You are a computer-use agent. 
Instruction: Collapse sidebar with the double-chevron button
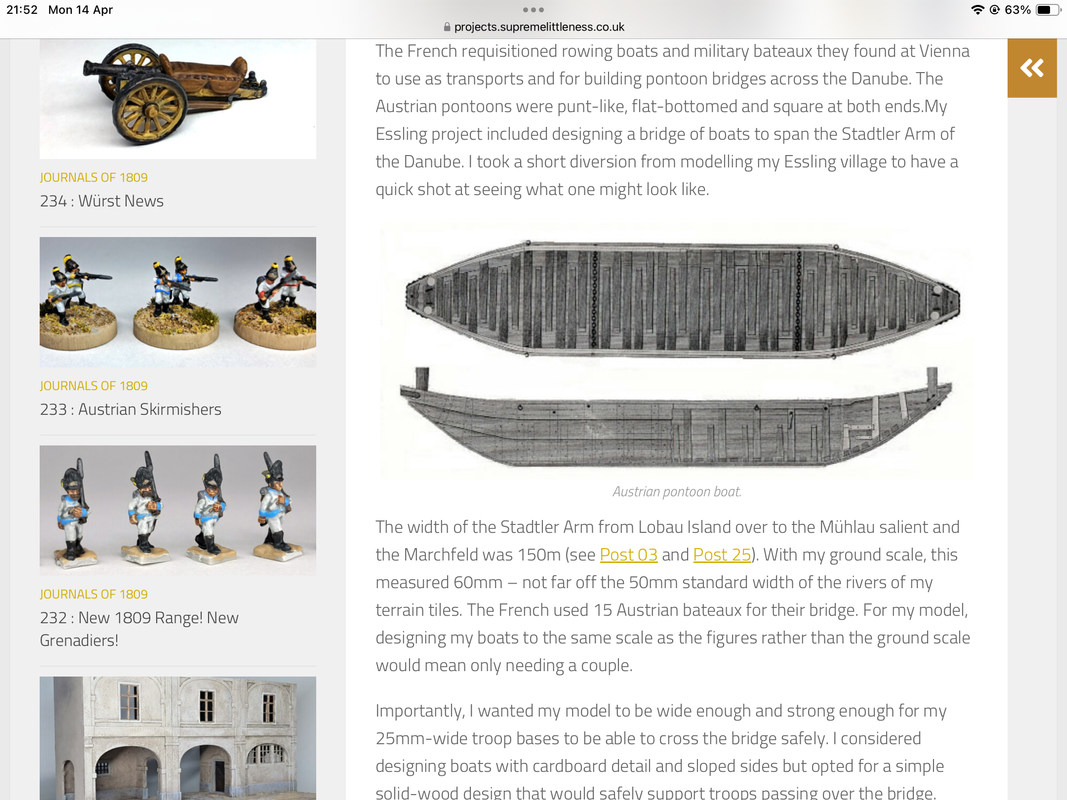click(x=1032, y=68)
